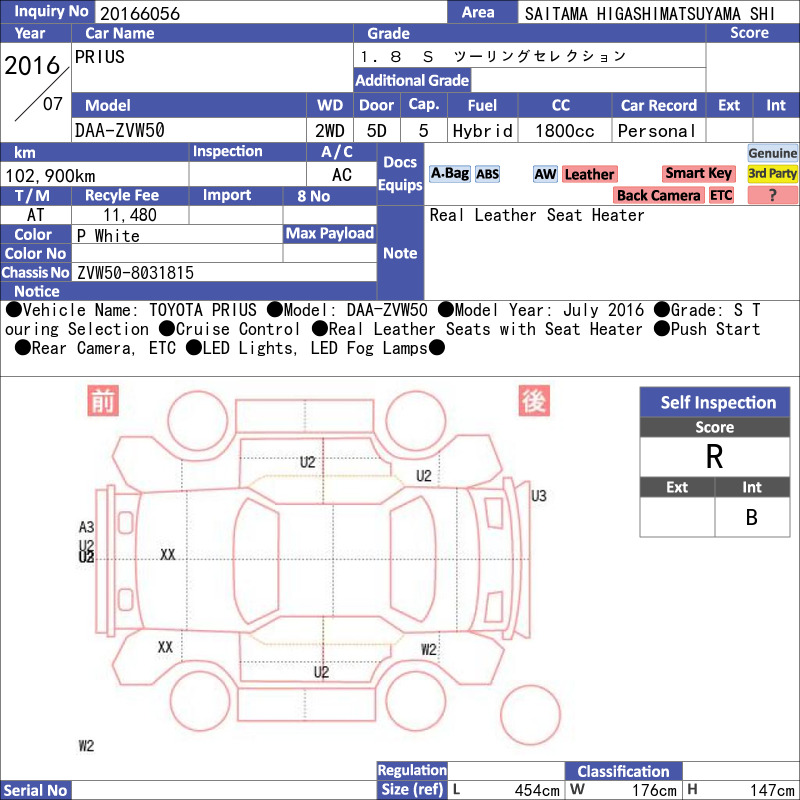
Task: Click the car name PRIUS
Action: pyautogui.click(x=99, y=57)
